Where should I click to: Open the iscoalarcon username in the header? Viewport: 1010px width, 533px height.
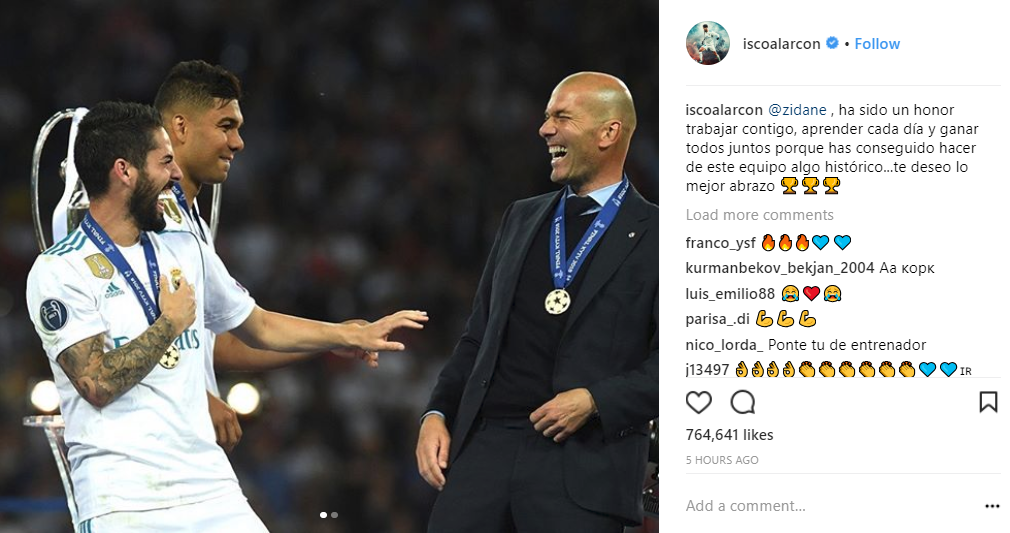(x=781, y=44)
